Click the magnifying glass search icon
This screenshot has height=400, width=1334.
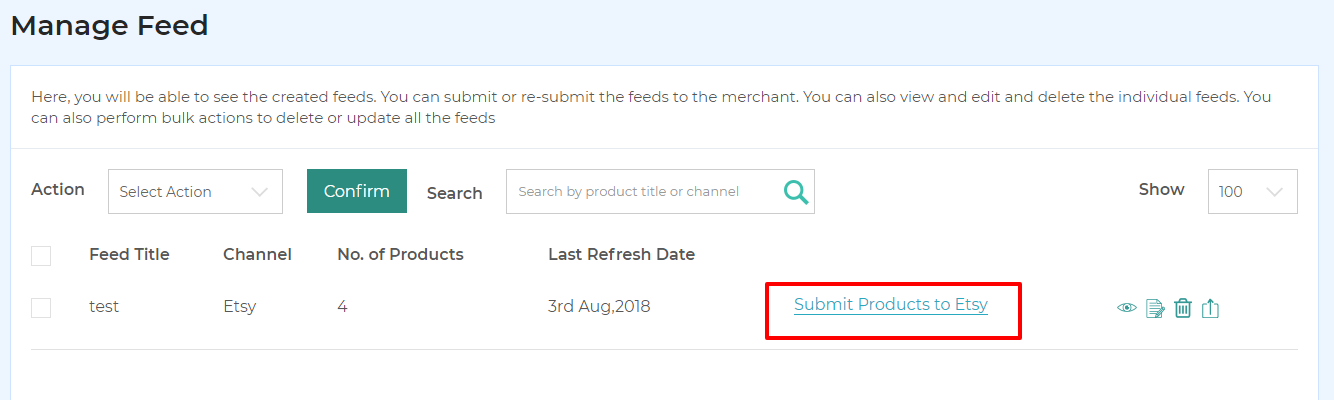coord(796,191)
